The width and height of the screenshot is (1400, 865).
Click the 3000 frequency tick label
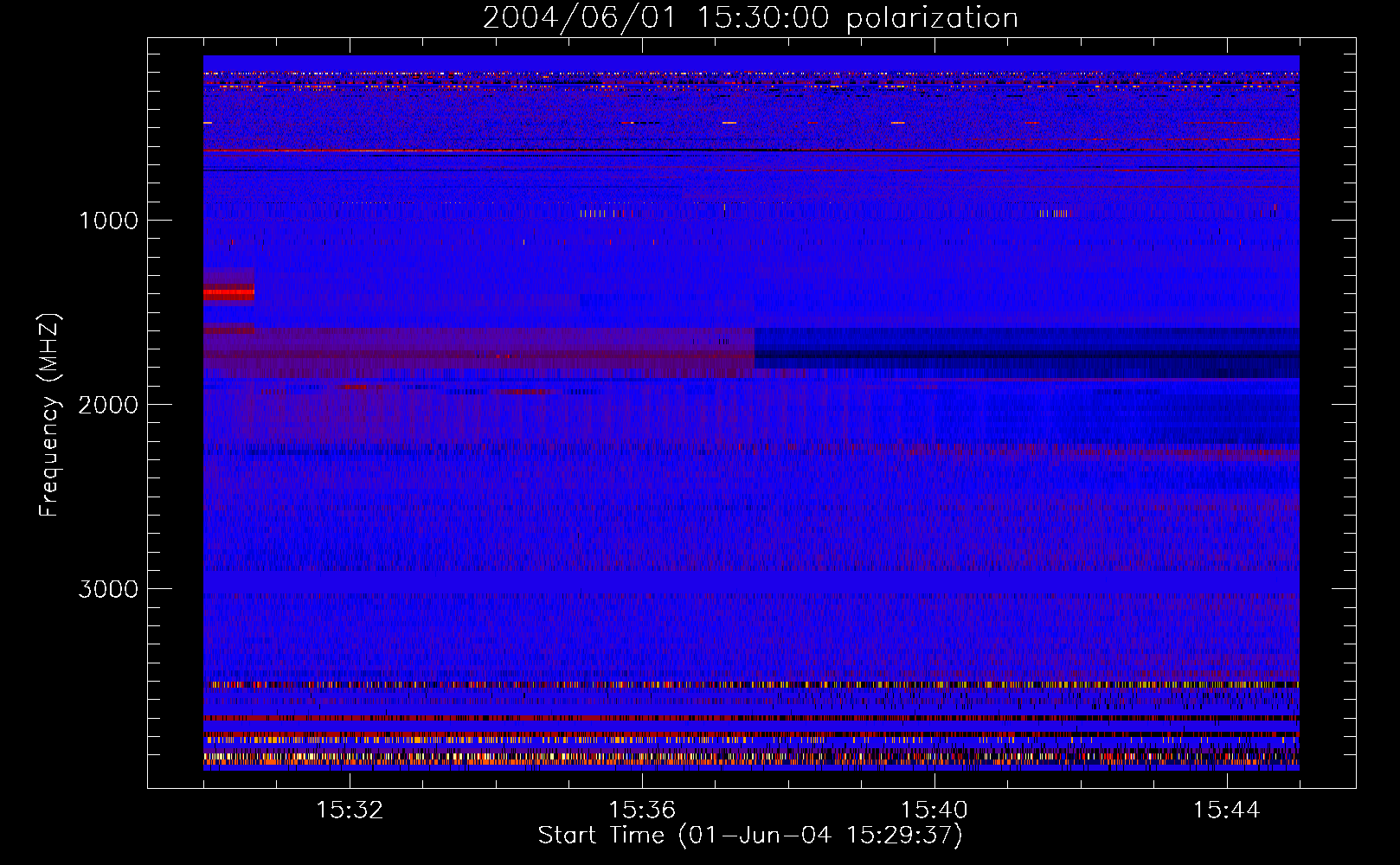coord(109,589)
